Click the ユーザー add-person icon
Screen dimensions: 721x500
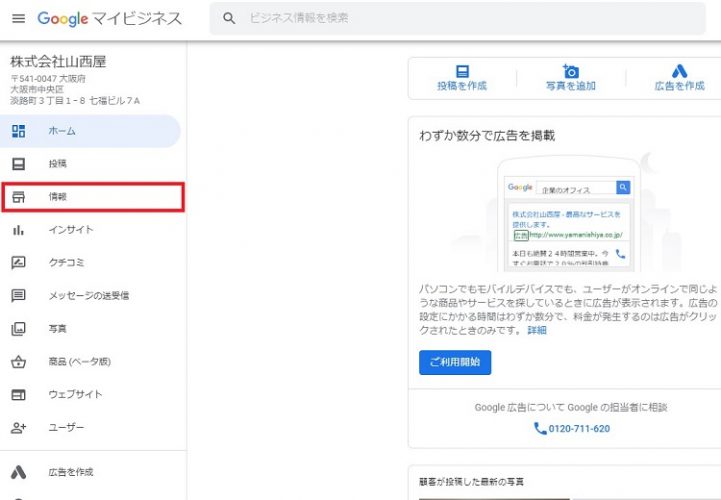(18, 428)
